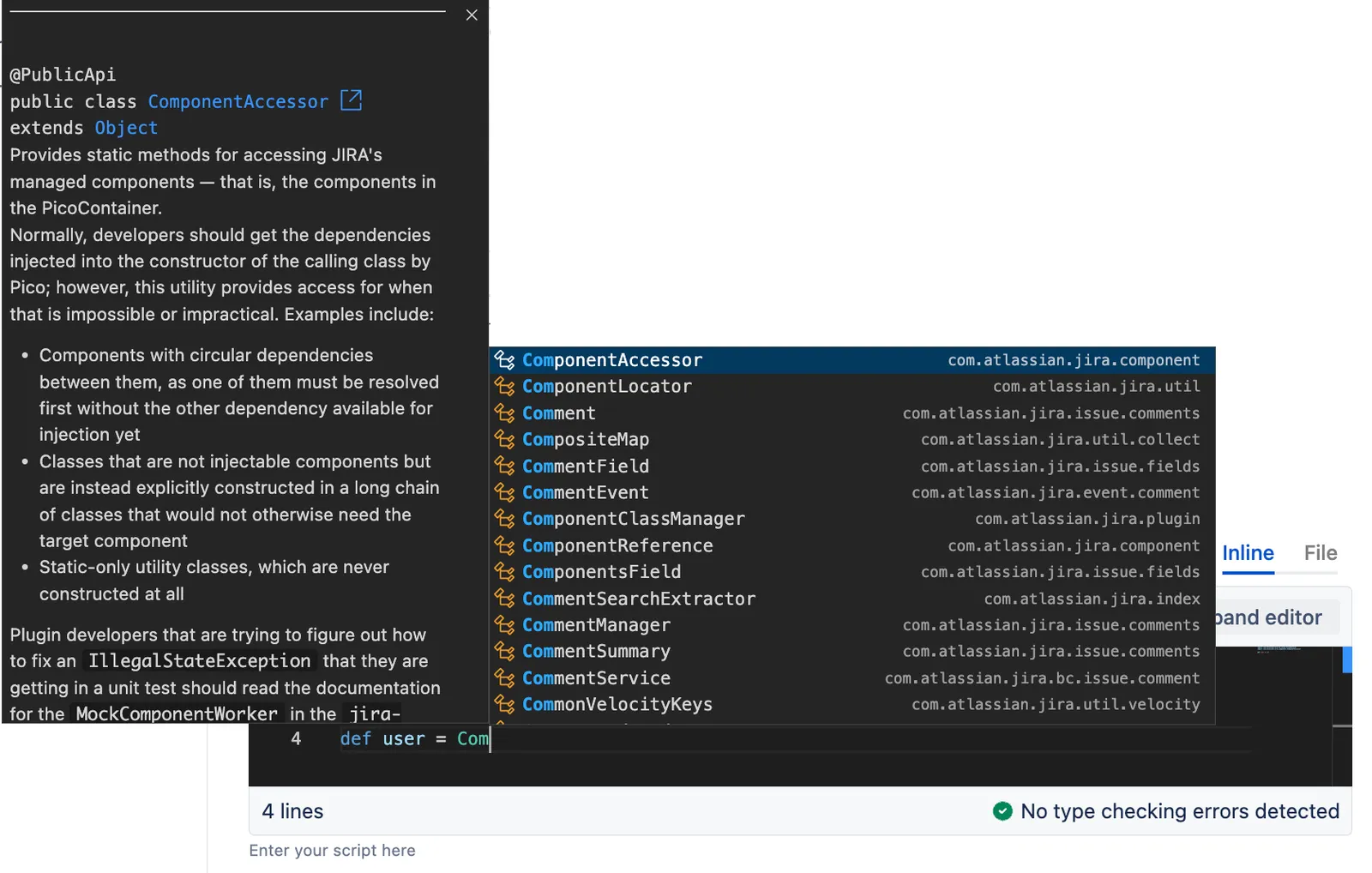Open ComponentAccessor docs in external link icon
1372x873 pixels.
pos(351,100)
